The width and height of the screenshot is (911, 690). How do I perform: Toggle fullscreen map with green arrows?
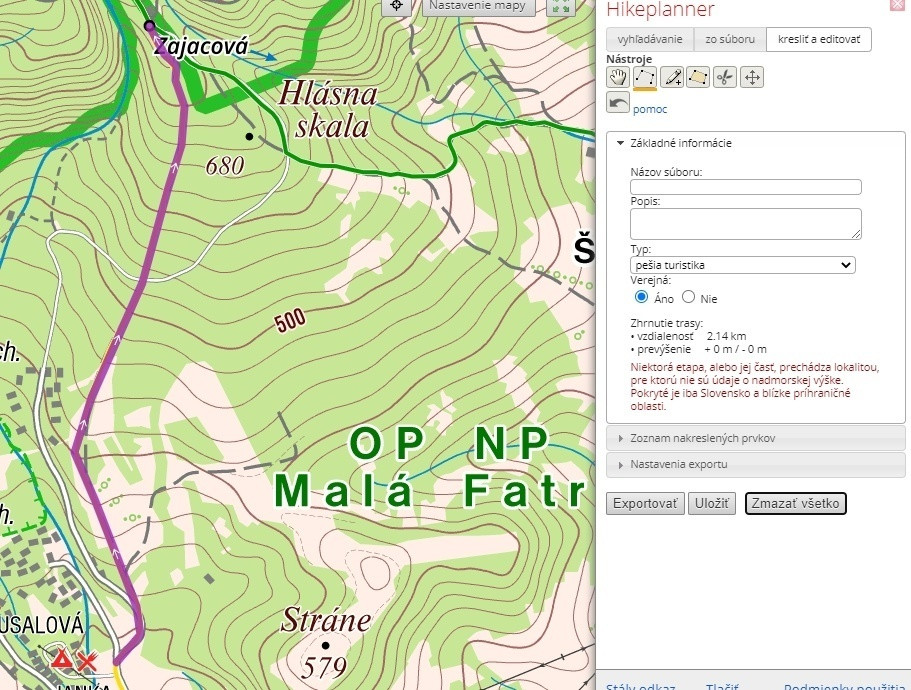(561, 7)
